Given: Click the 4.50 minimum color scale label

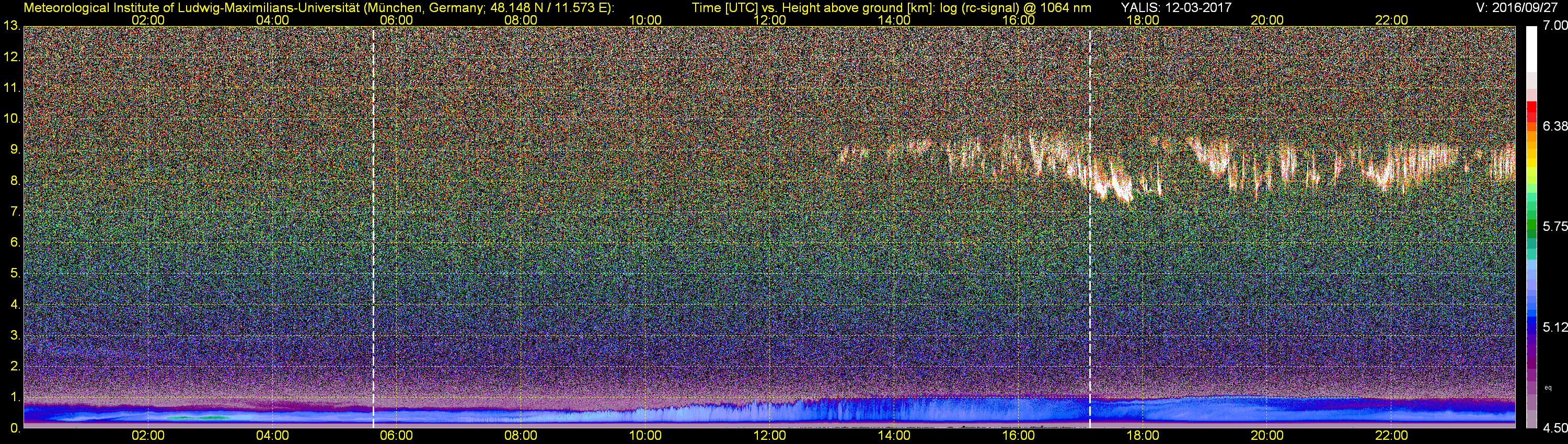Looking at the screenshot, I should (x=1554, y=428).
